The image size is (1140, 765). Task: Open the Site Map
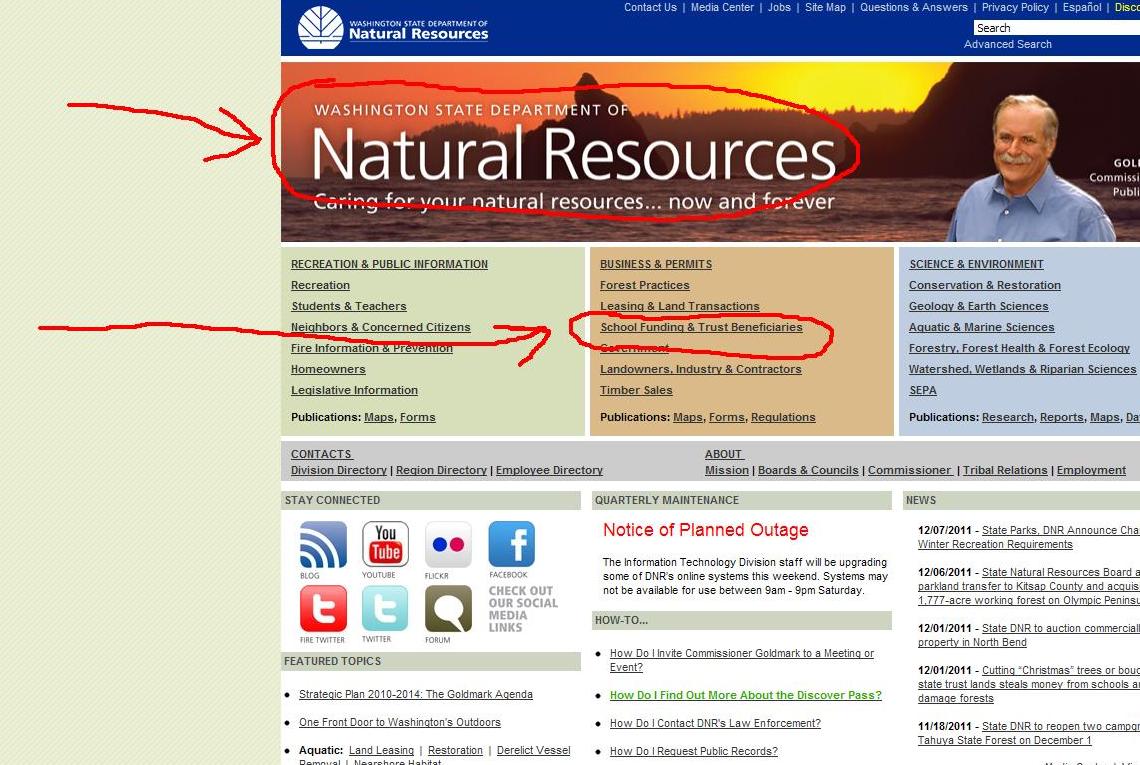825,7
